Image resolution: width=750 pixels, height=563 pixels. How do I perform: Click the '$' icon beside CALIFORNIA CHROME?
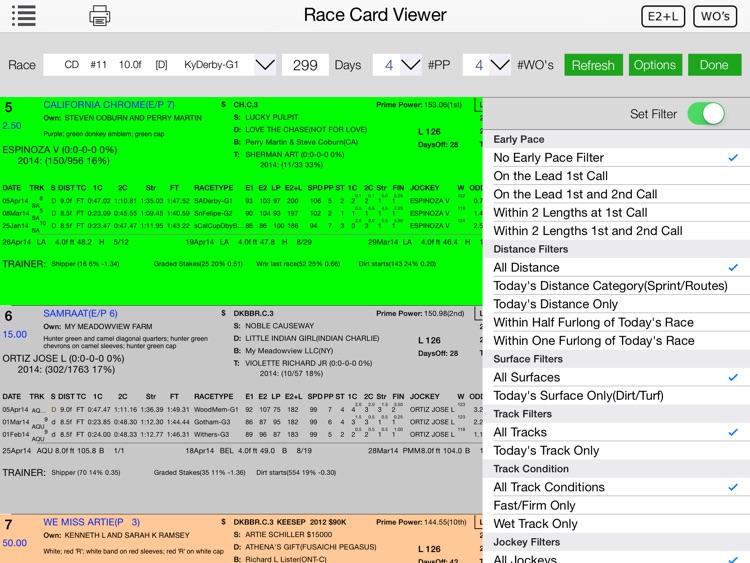pyautogui.click(x=223, y=104)
